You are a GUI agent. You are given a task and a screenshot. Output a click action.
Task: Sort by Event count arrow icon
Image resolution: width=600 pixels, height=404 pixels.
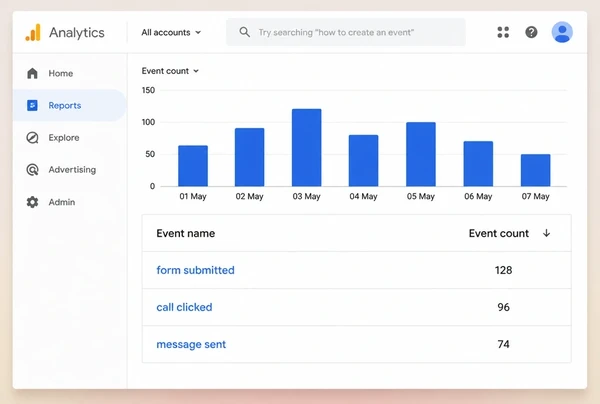pyautogui.click(x=546, y=233)
